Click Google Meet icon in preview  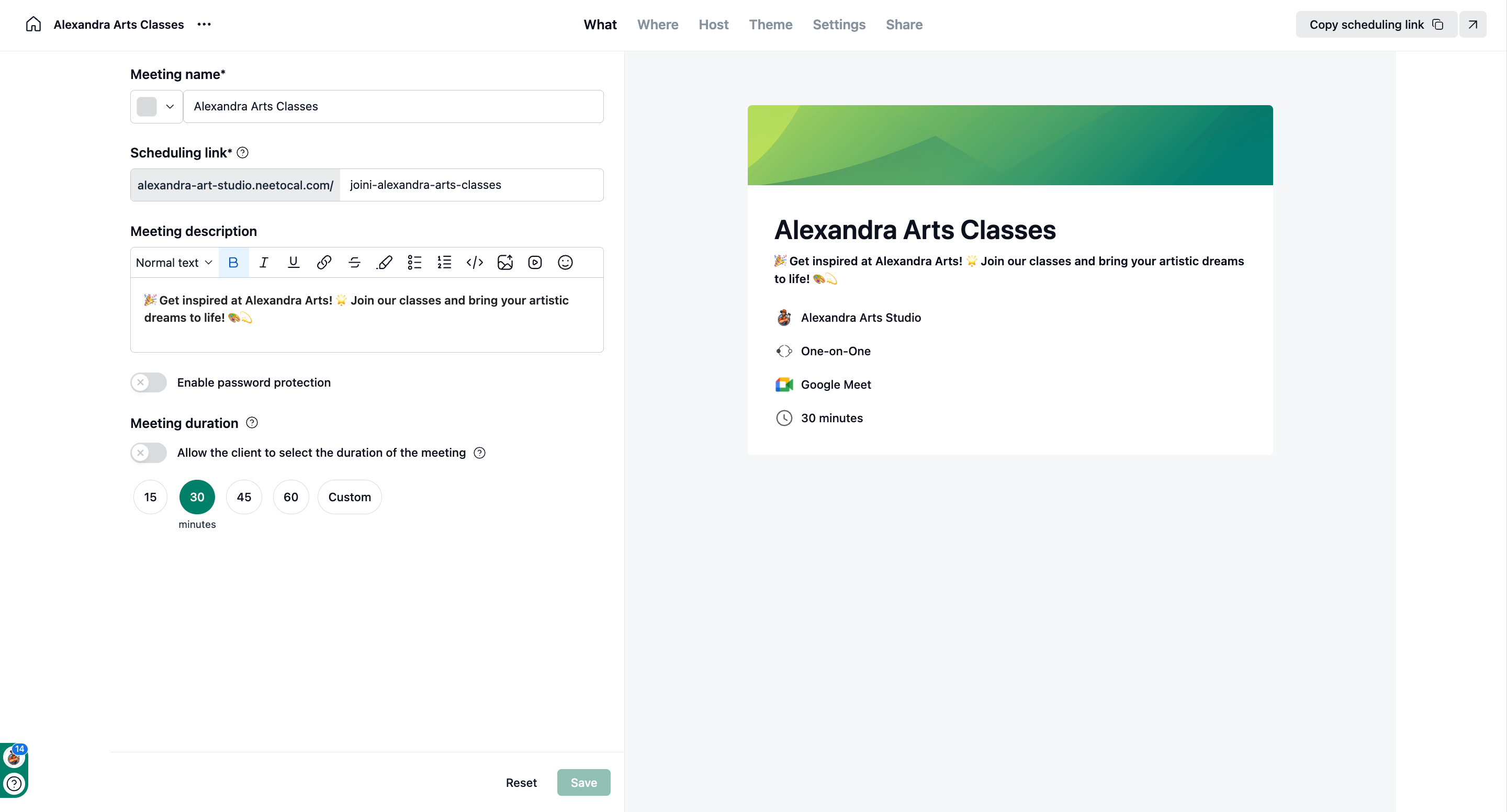pos(784,385)
